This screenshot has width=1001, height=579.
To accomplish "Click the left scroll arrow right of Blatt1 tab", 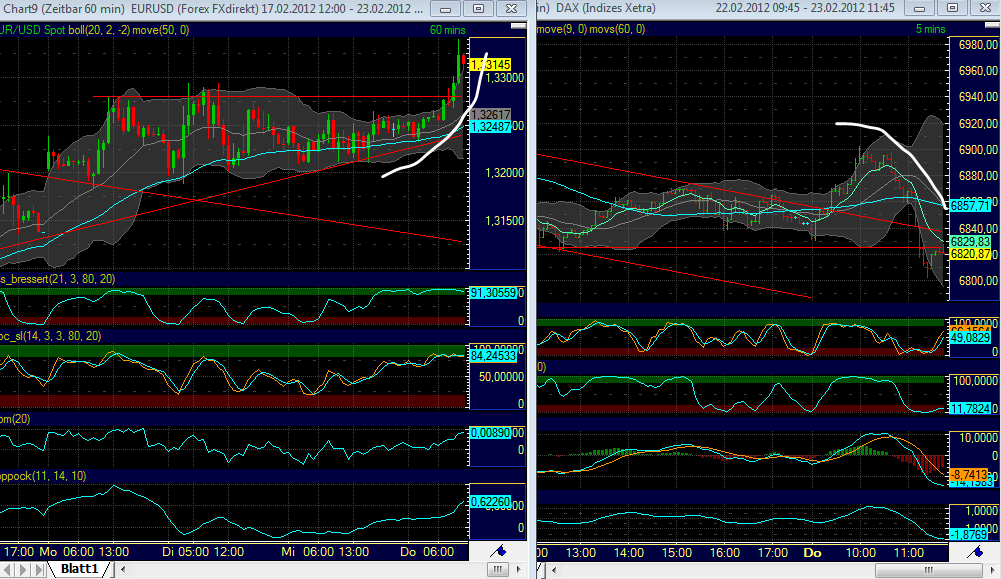I will point(121,568).
